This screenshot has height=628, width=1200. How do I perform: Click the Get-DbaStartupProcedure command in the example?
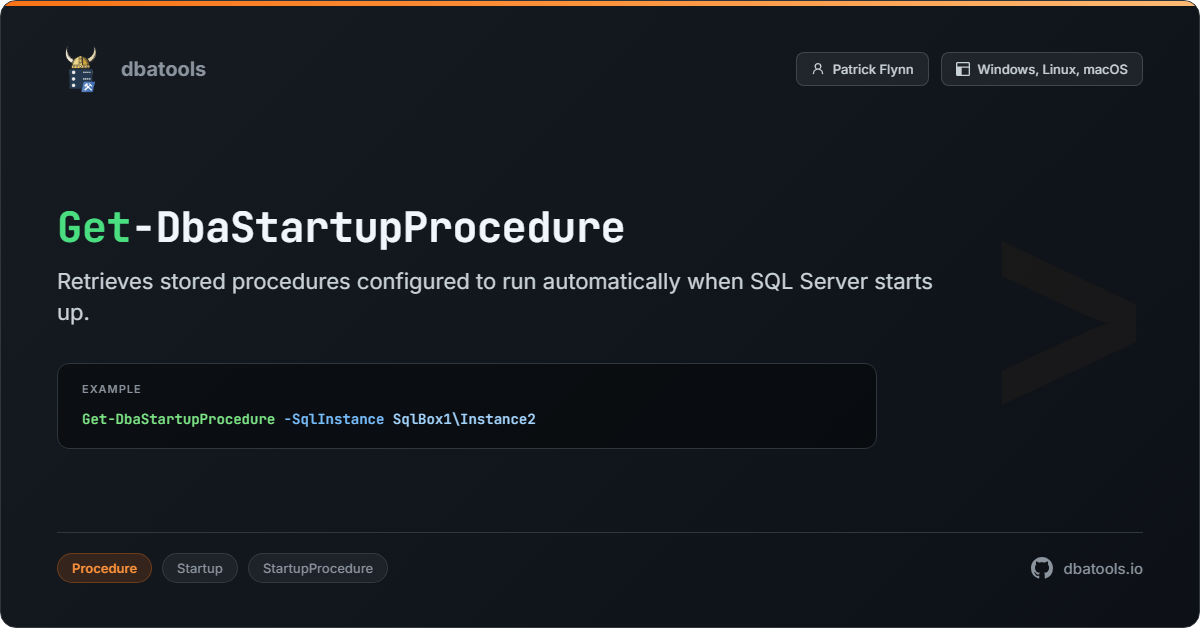click(x=178, y=419)
